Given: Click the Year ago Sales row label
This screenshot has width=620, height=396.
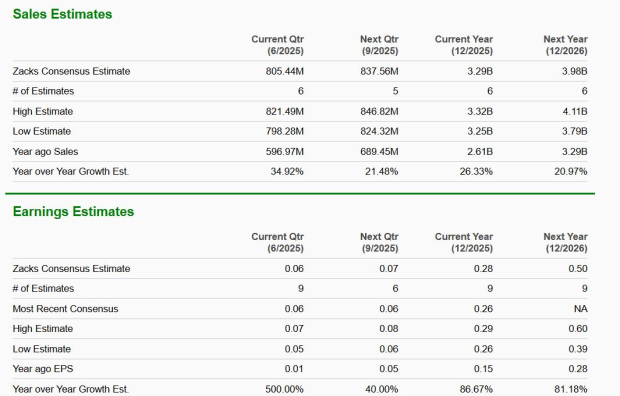Looking at the screenshot, I should click(x=45, y=152).
